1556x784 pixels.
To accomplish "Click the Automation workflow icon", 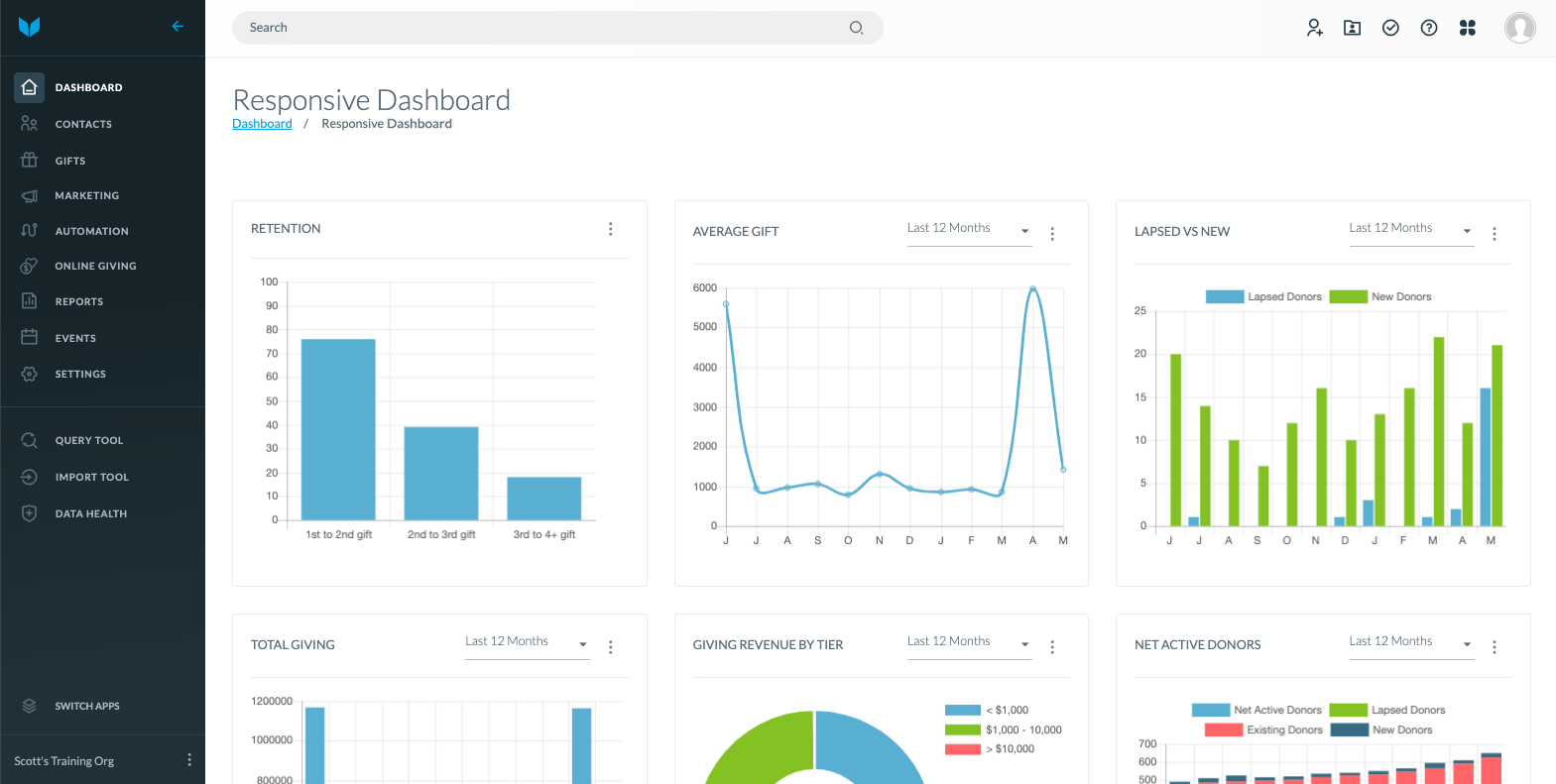I will 30,230.
